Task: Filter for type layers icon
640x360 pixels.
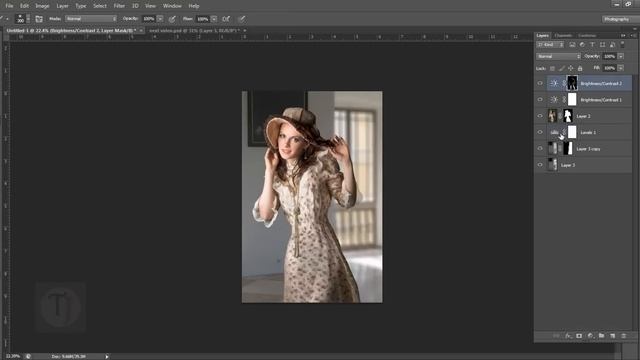Action: point(592,44)
